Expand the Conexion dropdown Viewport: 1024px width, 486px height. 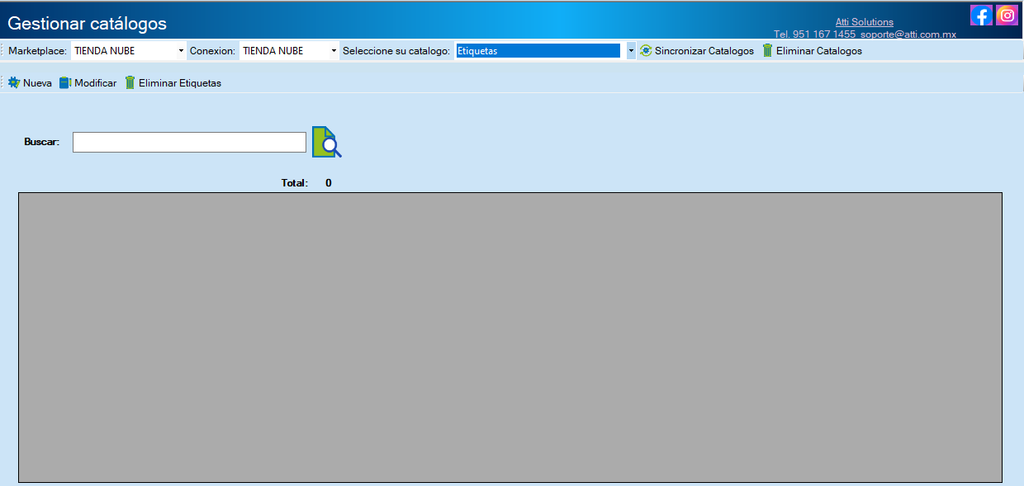[x=334, y=50]
